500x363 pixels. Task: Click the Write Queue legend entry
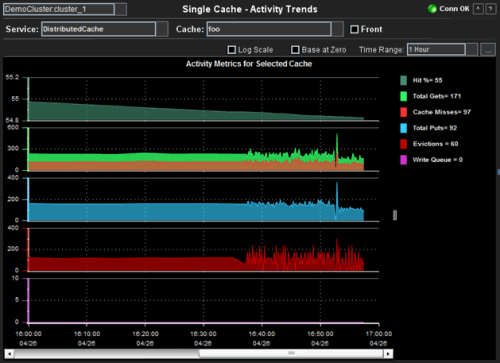[x=431, y=160]
